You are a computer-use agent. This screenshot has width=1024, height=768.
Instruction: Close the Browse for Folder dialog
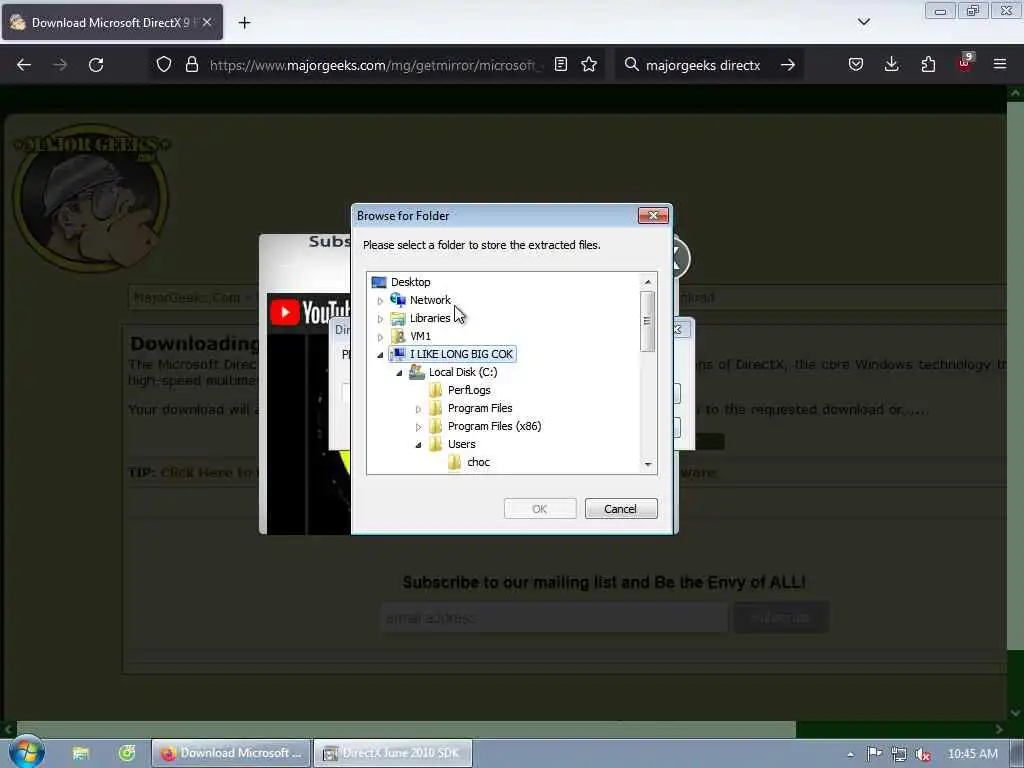pos(652,216)
